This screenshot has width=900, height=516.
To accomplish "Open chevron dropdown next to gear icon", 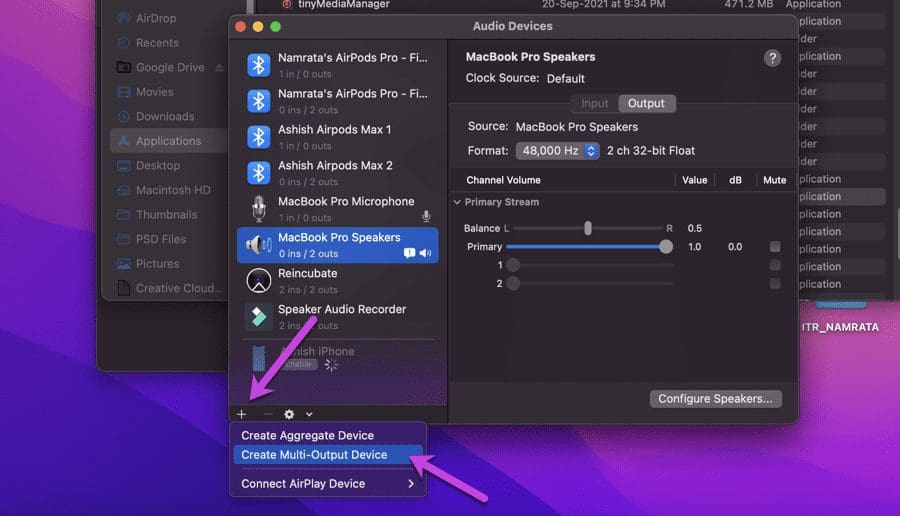I will [x=309, y=414].
